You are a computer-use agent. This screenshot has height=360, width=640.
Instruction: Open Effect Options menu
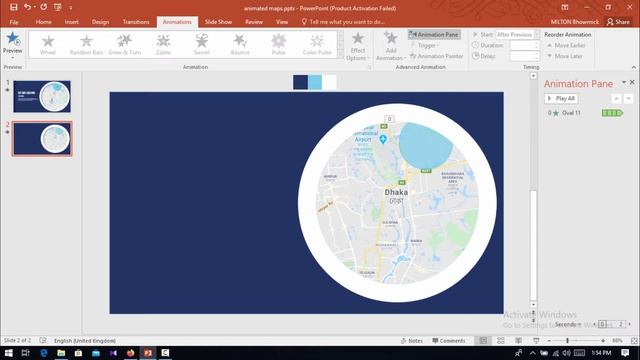click(x=358, y=47)
